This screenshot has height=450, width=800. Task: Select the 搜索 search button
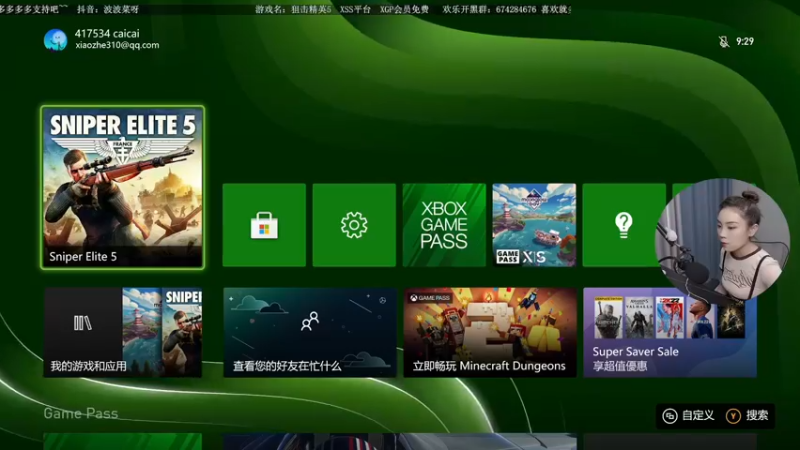[747, 416]
